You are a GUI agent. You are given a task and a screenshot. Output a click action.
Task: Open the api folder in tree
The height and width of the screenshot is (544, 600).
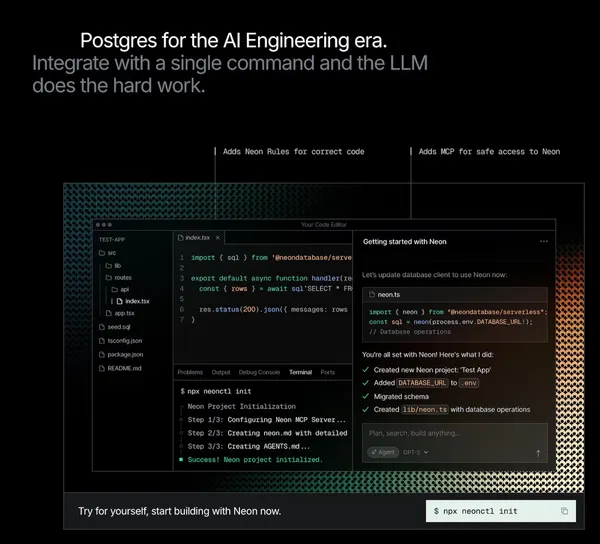click(x=120, y=289)
